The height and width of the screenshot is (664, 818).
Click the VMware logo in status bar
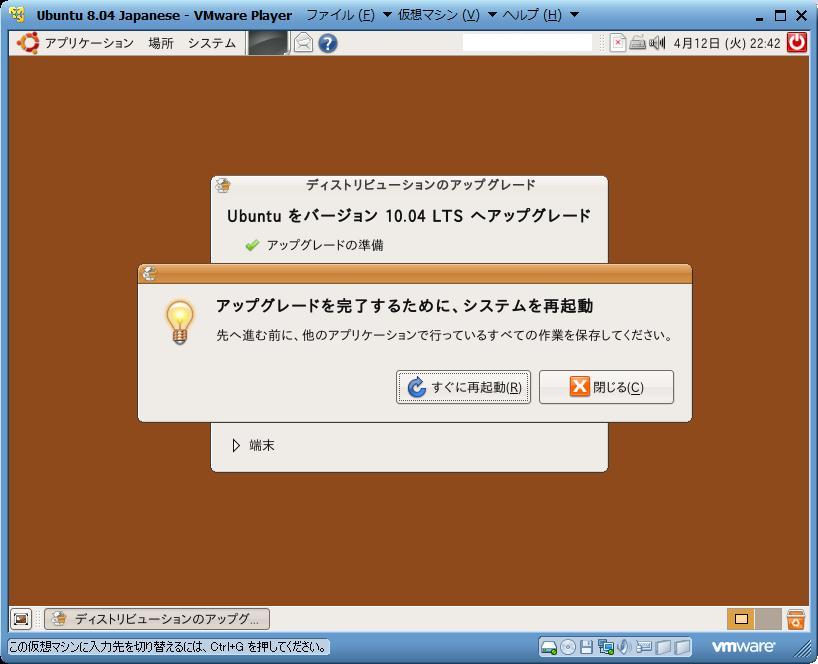(x=743, y=647)
